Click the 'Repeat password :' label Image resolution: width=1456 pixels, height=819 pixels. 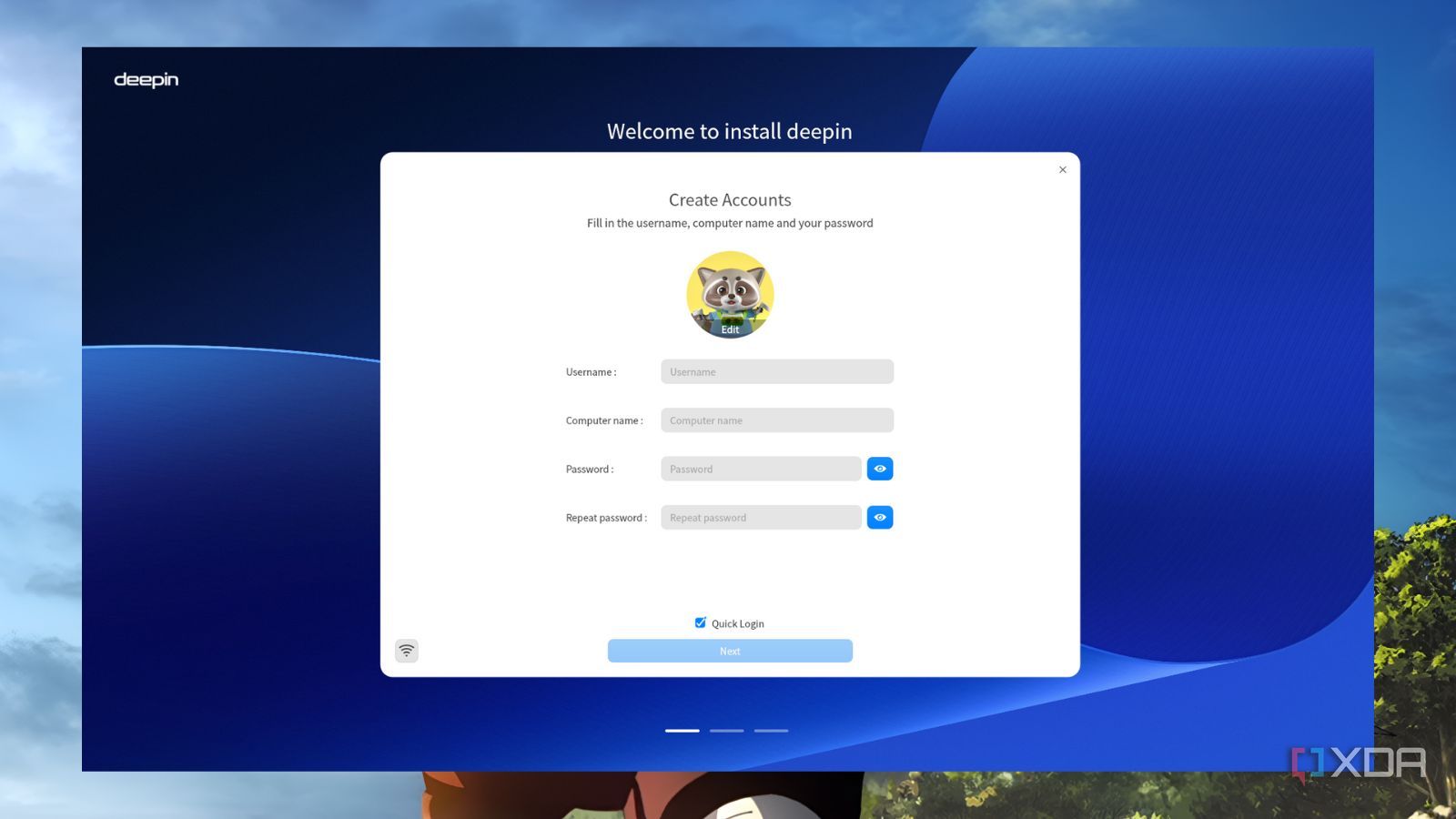[x=606, y=518]
